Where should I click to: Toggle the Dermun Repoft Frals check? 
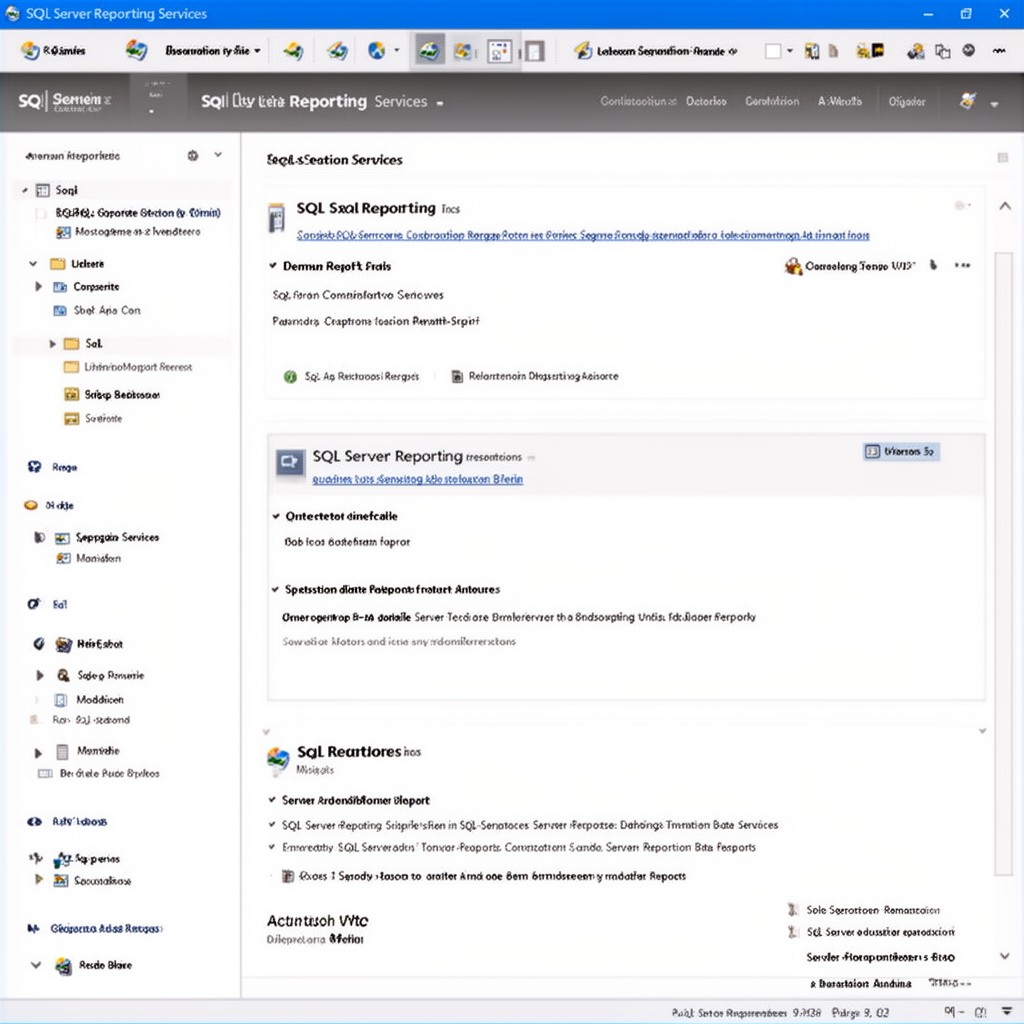click(272, 266)
